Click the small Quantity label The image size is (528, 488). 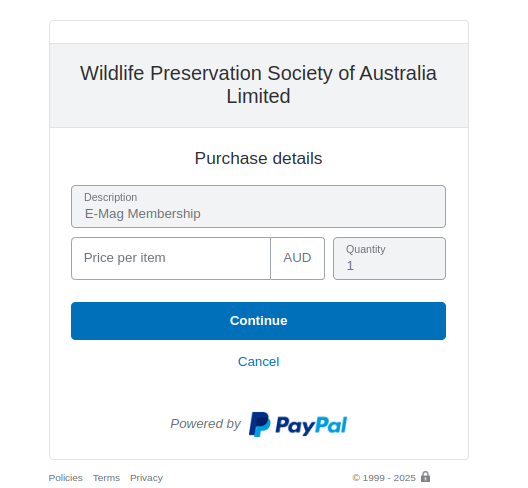tap(365, 249)
